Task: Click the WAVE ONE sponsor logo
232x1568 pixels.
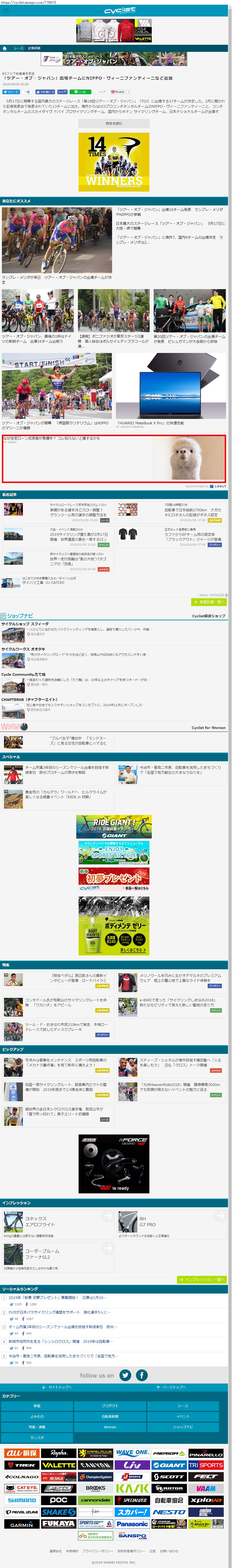Action: click(132, 1453)
